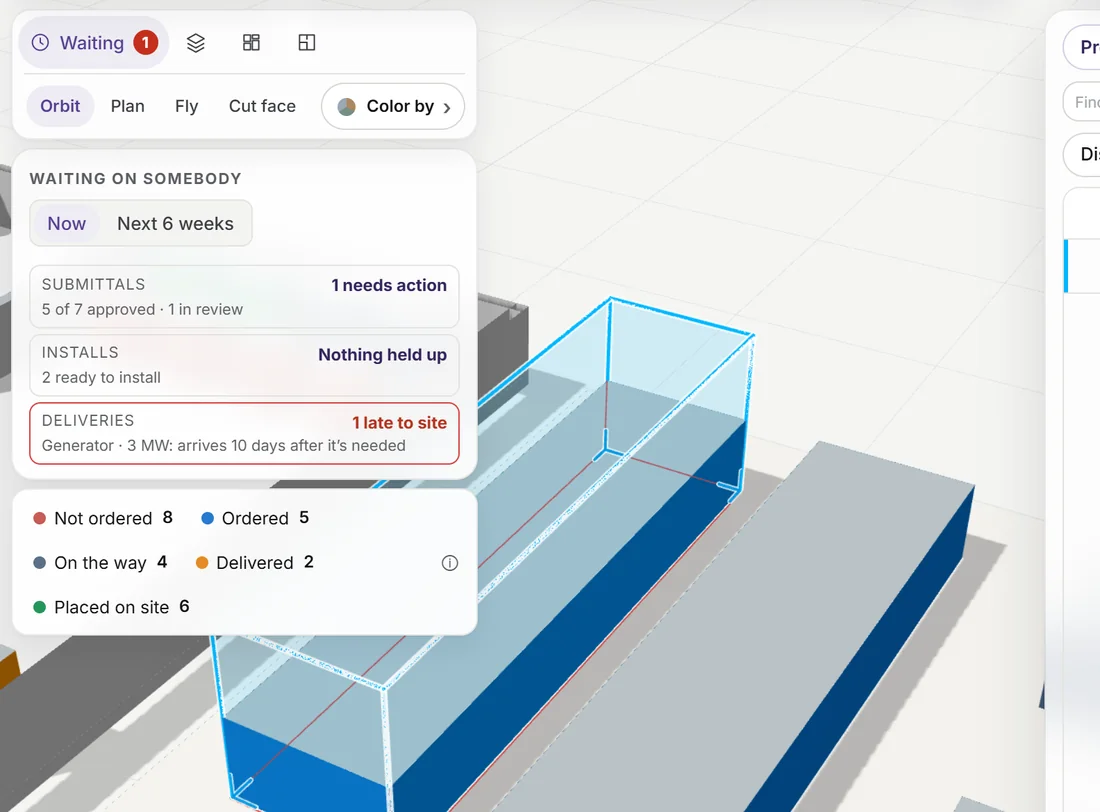Click the red Waiting count badge
1100x812 pixels.
point(146,43)
